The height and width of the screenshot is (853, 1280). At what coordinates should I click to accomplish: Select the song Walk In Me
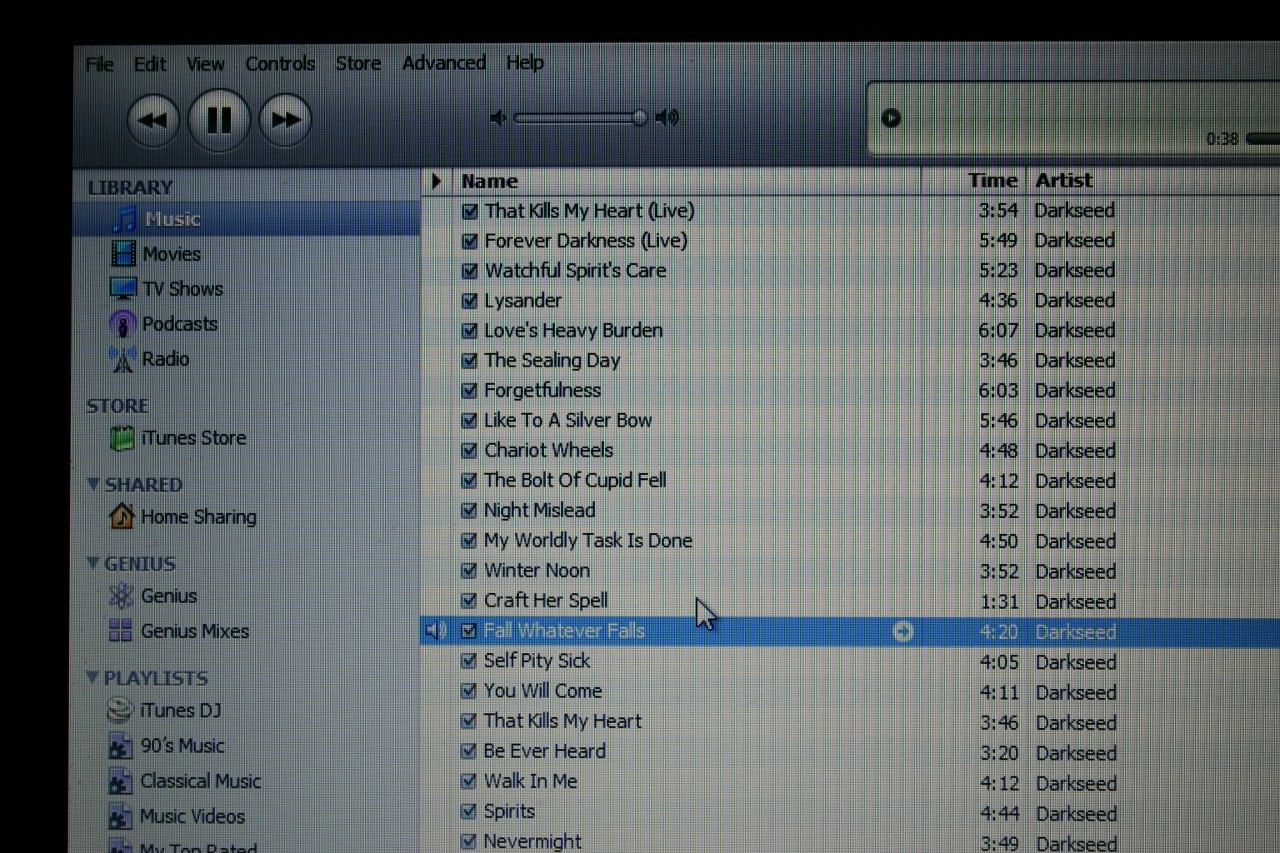531,781
